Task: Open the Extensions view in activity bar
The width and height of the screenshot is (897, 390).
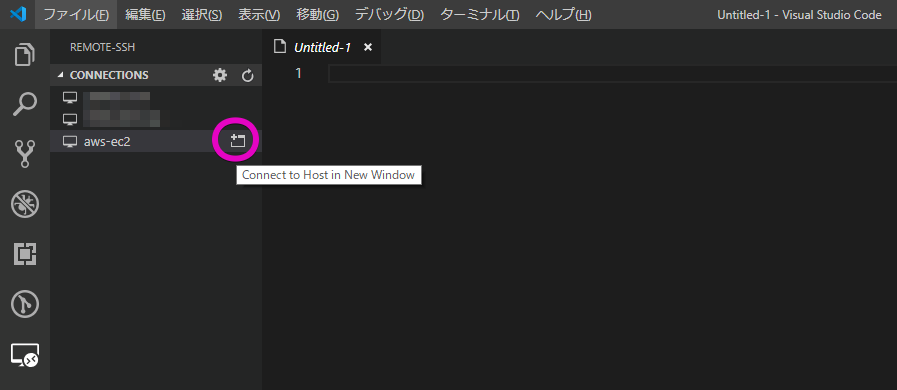Action: coord(25,253)
